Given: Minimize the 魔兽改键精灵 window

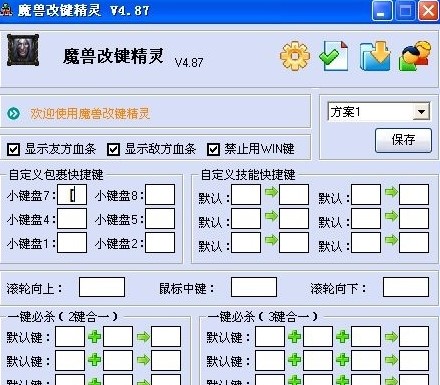Looking at the screenshot, I should (382, 11).
